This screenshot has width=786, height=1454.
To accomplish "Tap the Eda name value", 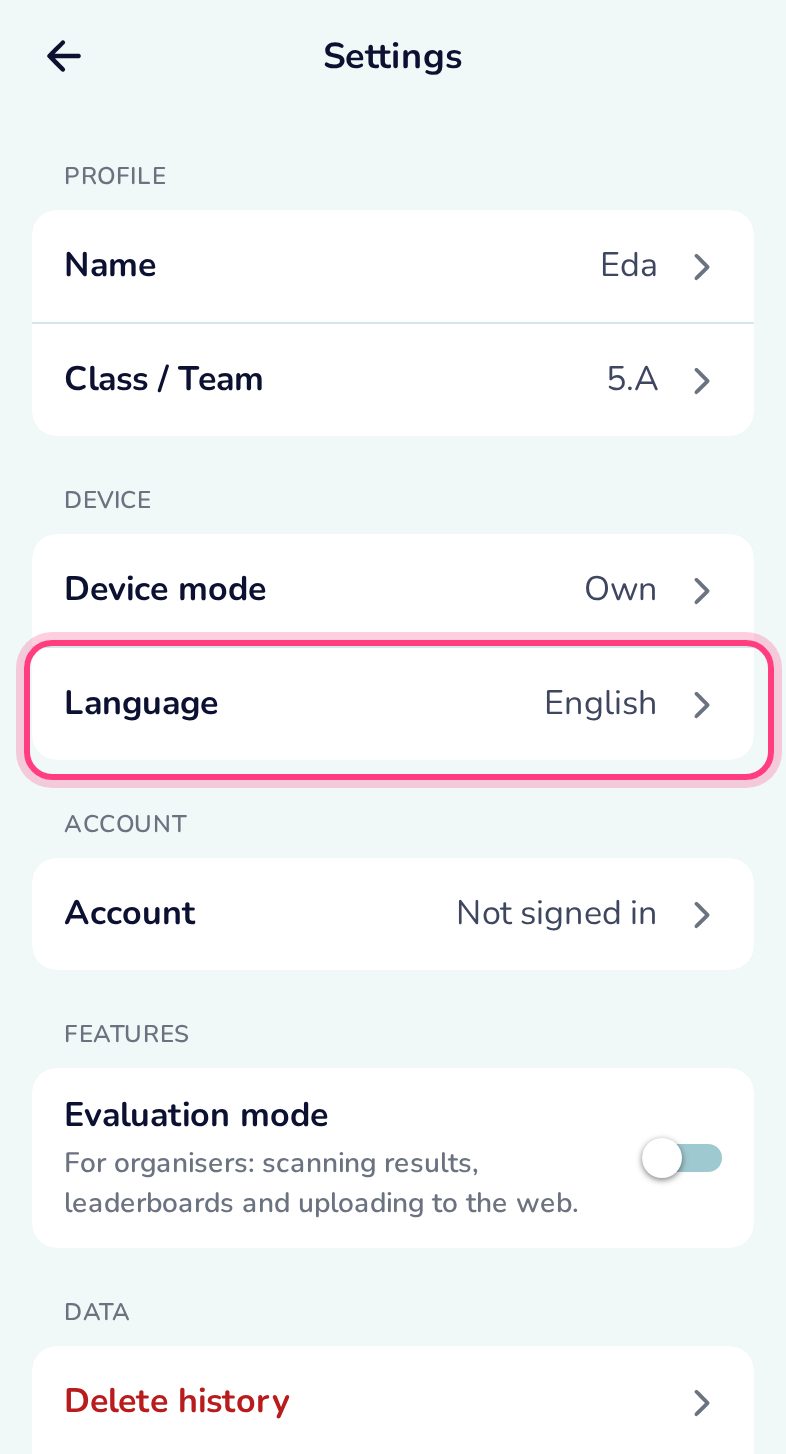I will 629,265.
